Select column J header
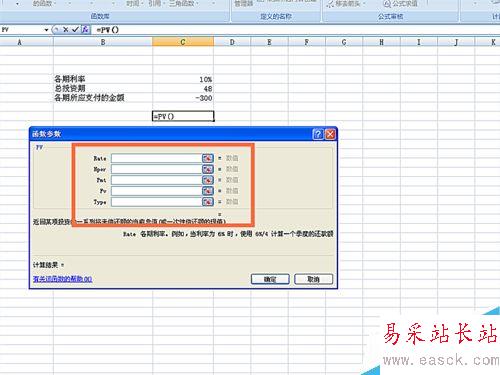Screen dimensions: 500x375 [456, 42]
